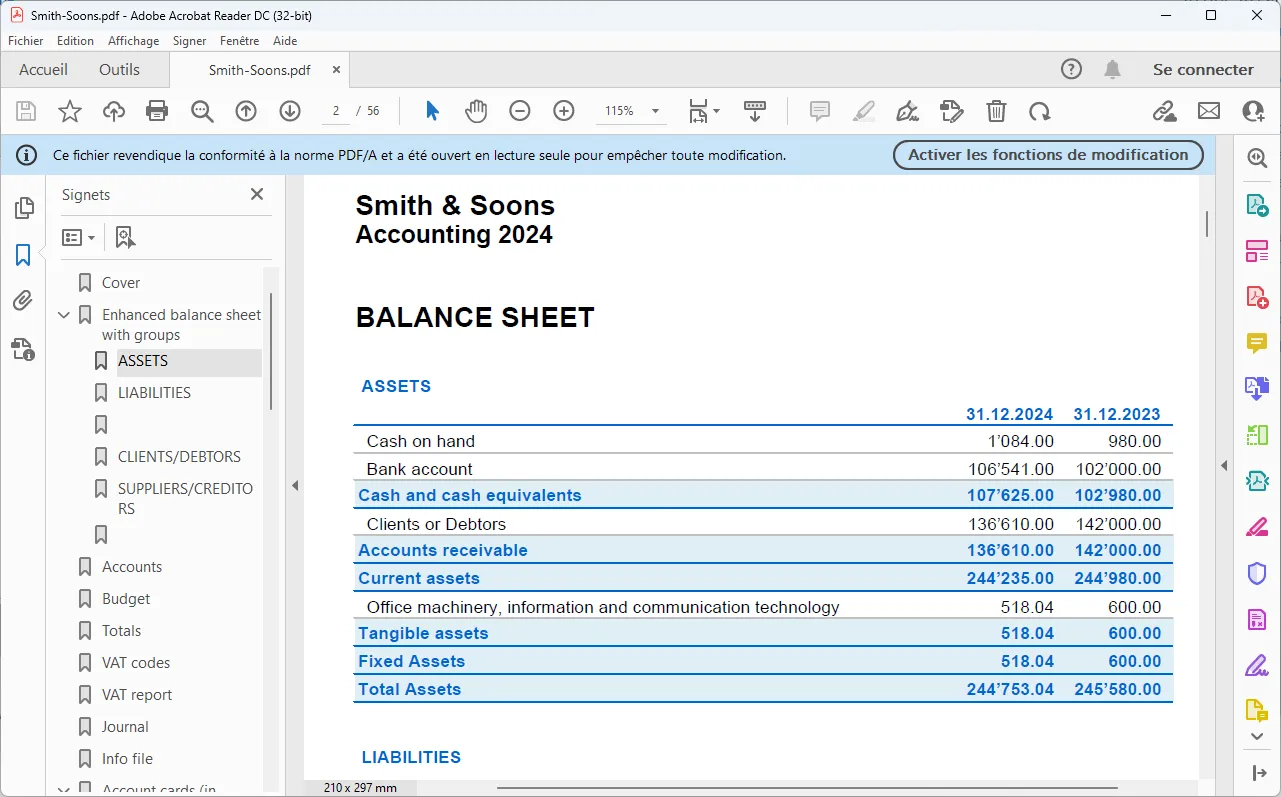Click Activer les fonctions de modification
This screenshot has height=797, width=1281.
[1047, 155]
